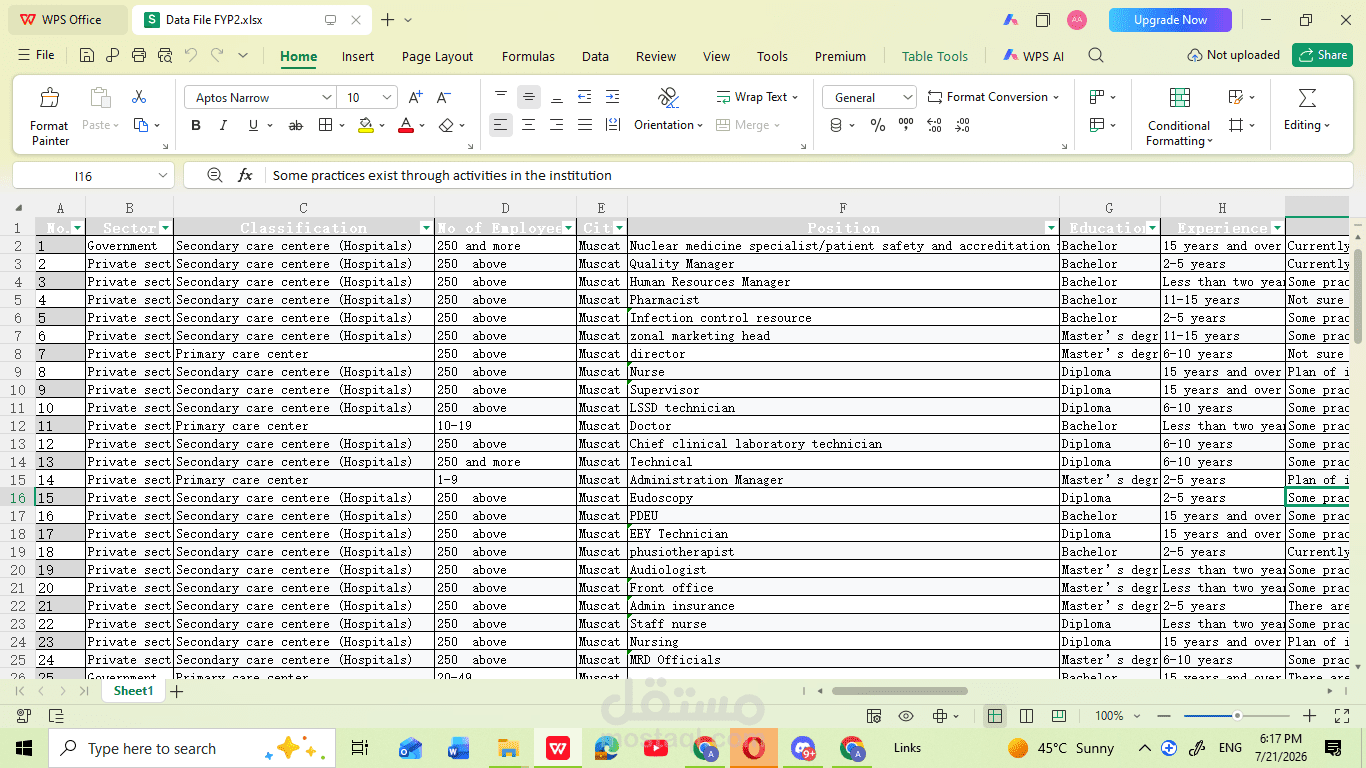Screen dimensions: 1366x768
Task: Click the justify alignment icon
Action: (x=585, y=125)
